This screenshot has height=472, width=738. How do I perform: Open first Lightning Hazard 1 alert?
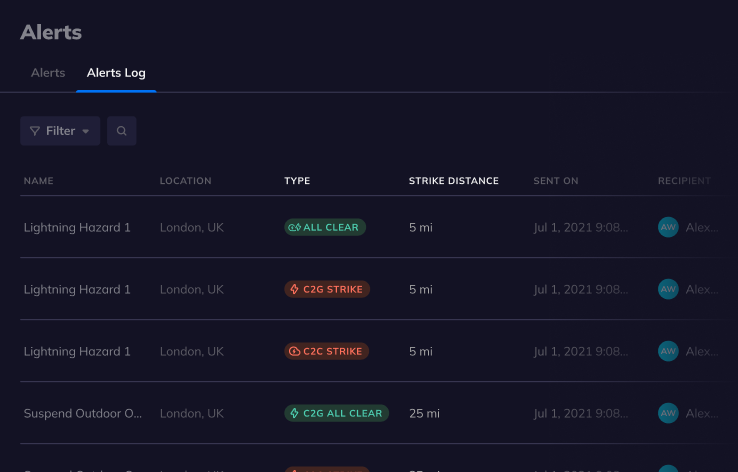(77, 228)
